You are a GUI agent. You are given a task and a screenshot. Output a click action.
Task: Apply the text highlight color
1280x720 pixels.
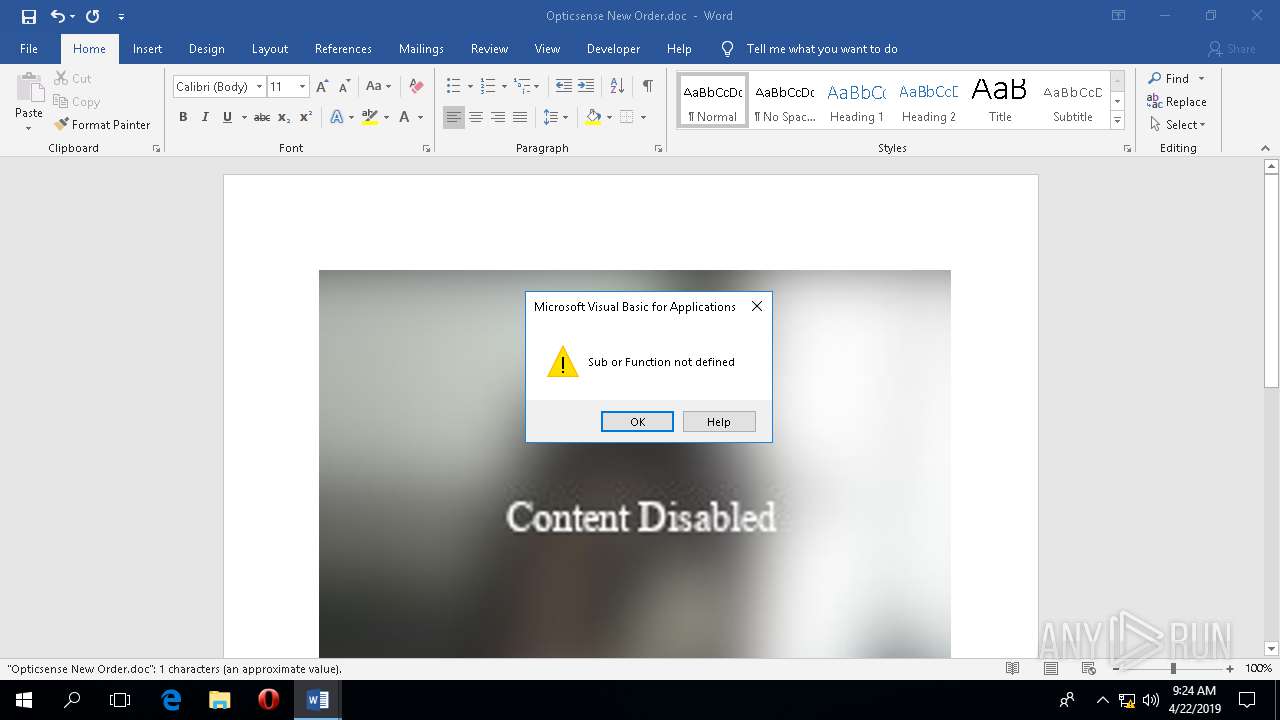pos(369,117)
